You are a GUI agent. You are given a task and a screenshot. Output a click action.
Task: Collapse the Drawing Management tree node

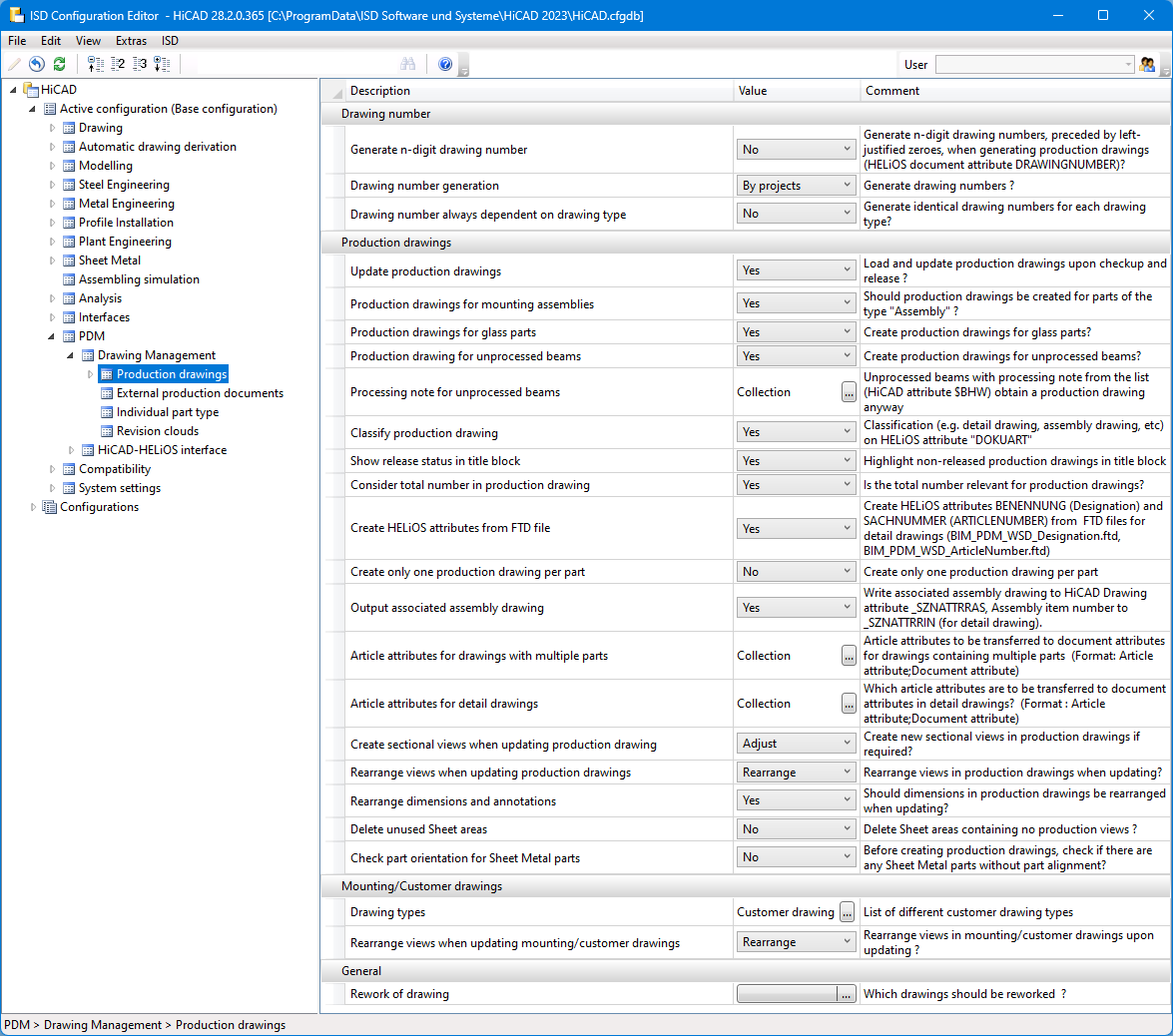point(70,355)
